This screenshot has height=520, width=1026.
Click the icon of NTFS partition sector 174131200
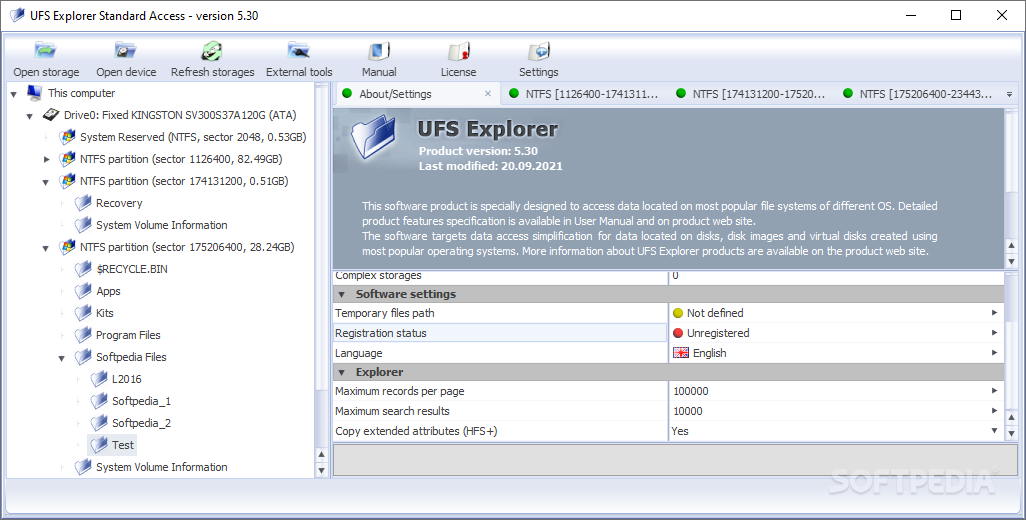pos(67,181)
